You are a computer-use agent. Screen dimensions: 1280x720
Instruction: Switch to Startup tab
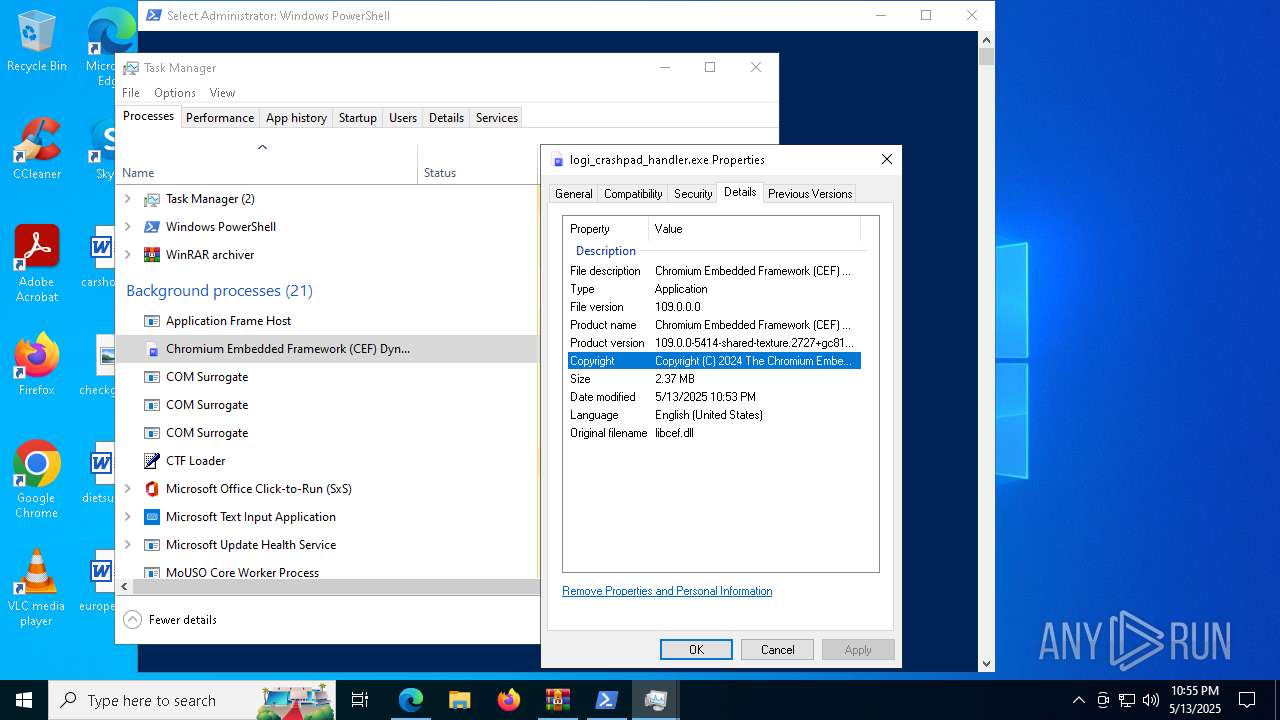(357, 118)
